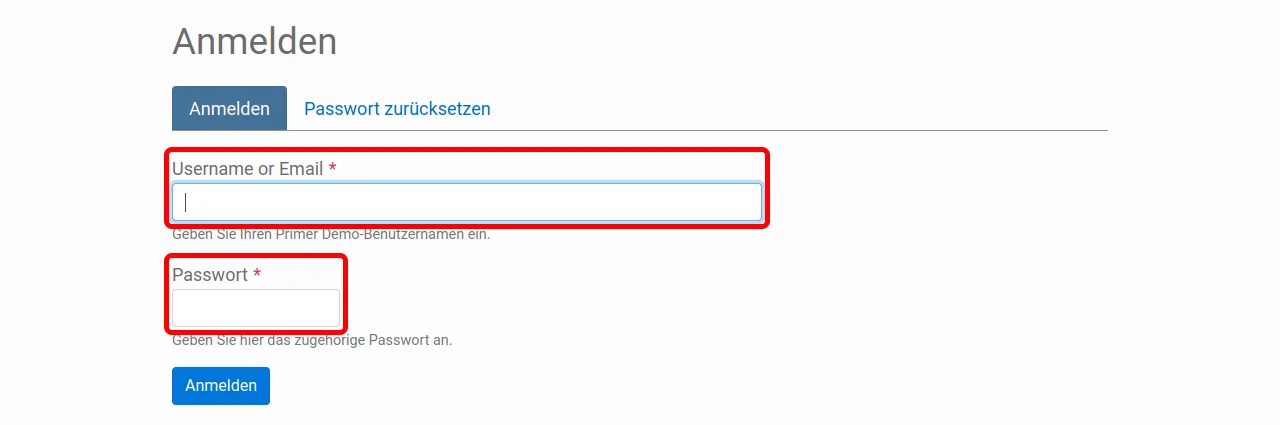Click the text cursor inside the username field

[x=186, y=202]
